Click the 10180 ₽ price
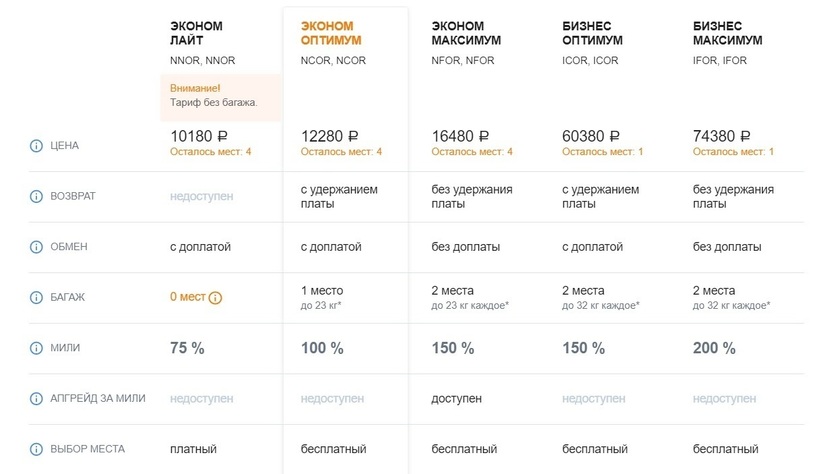820x474 pixels. click(x=200, y=136)
